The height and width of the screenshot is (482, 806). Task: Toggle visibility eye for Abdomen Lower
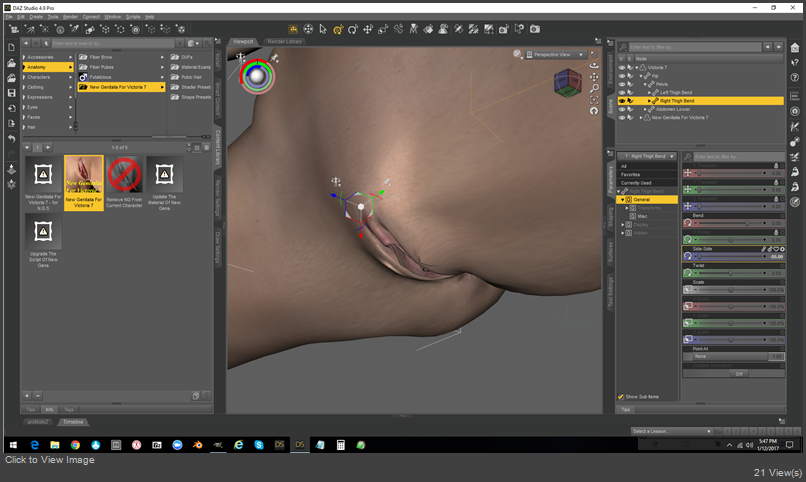(x=622, y=109)
